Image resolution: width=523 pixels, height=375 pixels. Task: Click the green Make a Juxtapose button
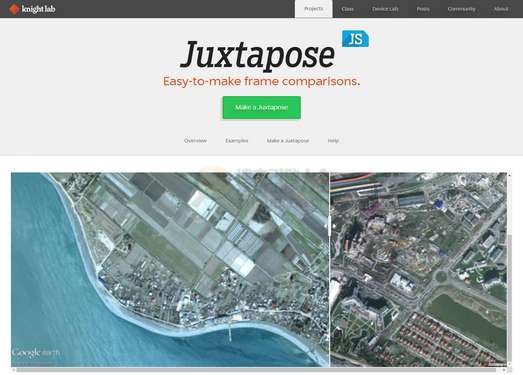click(x=262, y=107)
